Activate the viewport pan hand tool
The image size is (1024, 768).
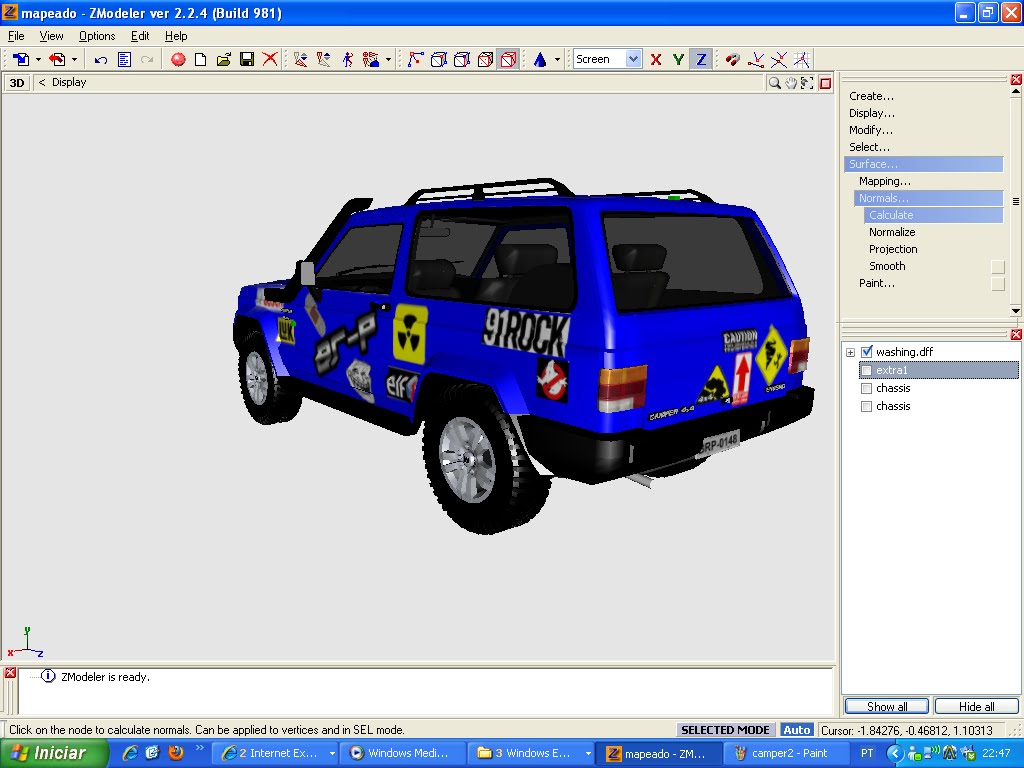(791, 83)
